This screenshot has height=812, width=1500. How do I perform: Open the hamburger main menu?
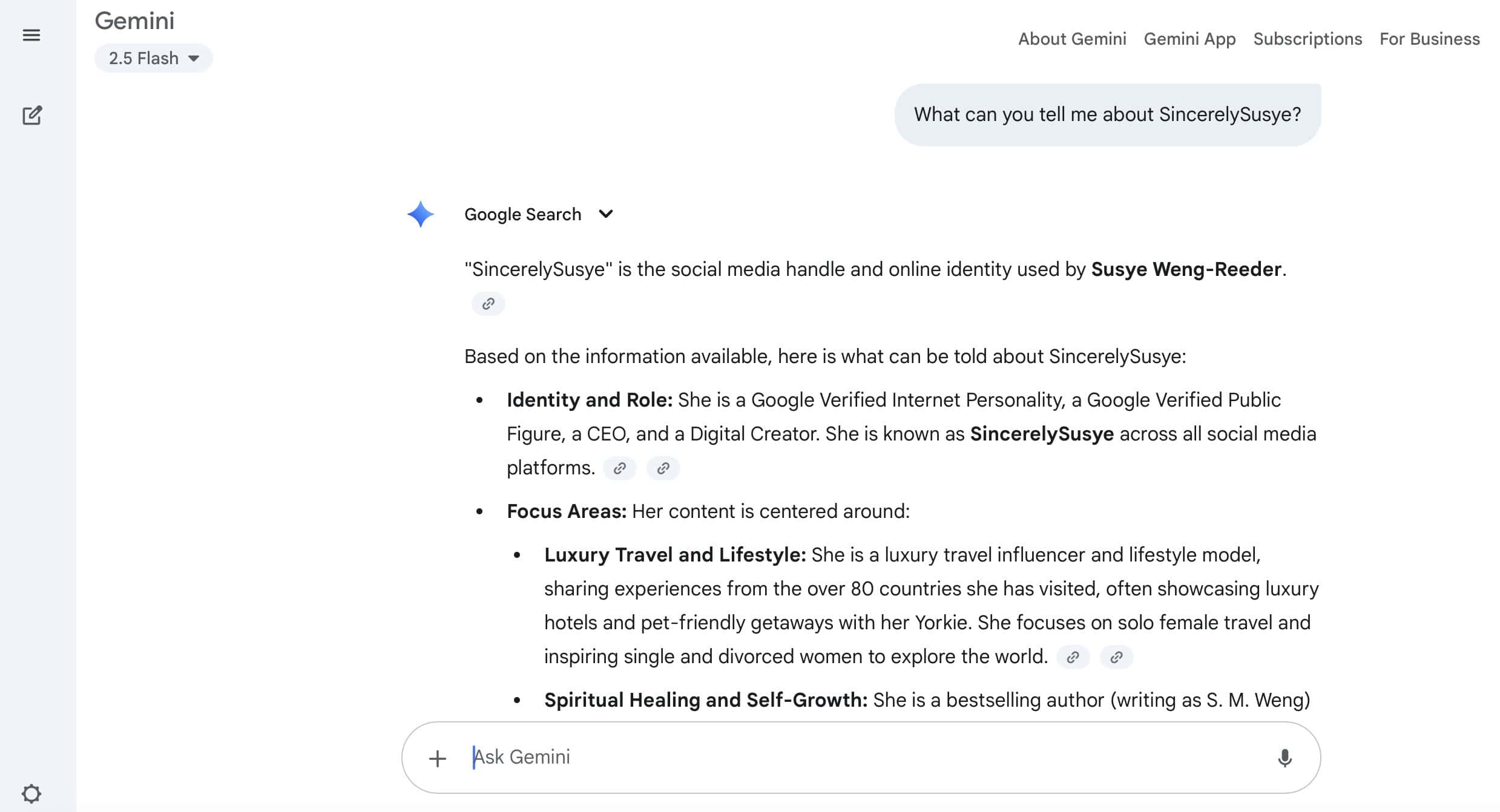coord(31,35)
